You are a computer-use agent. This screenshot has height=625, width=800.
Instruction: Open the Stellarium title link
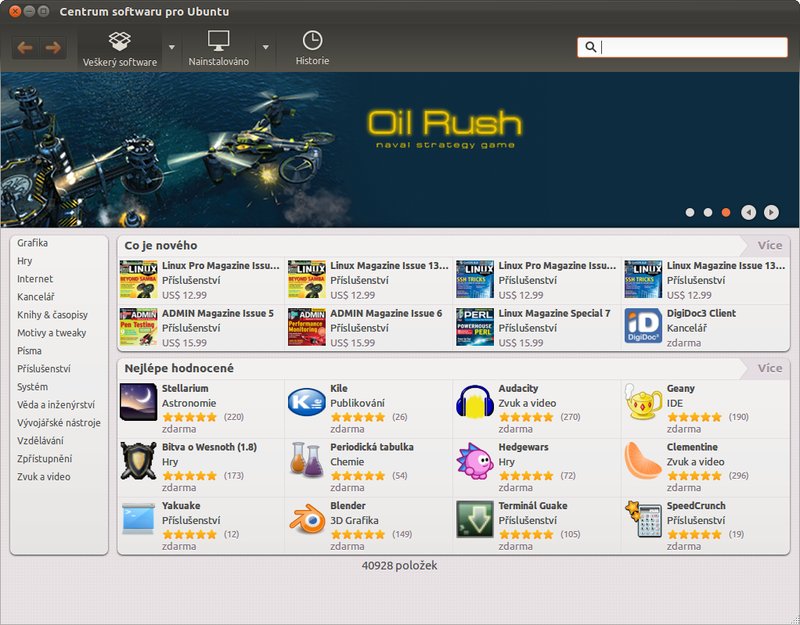tap(185, 388)
